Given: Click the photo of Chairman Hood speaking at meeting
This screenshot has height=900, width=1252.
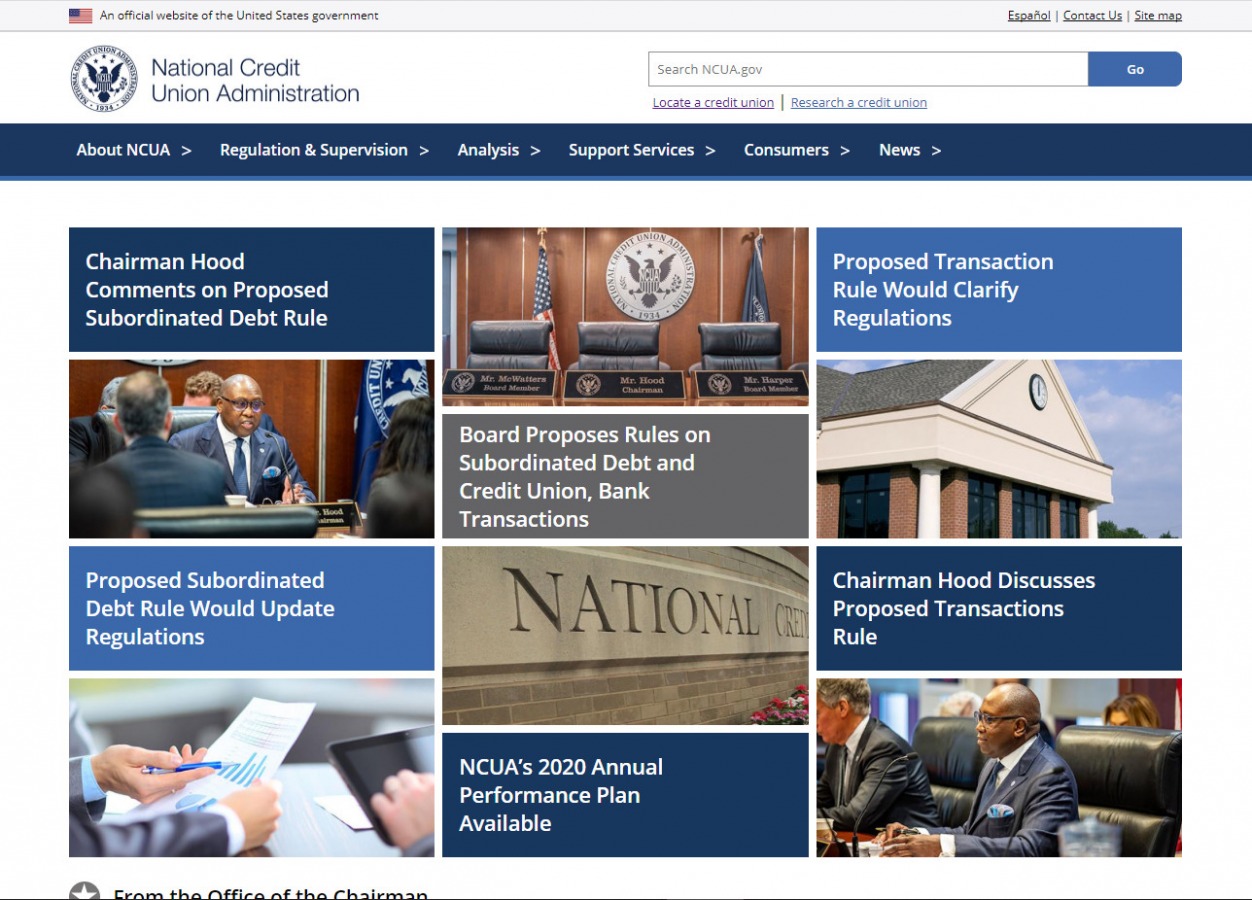Looking at the screenshot, I should [252, 449].
